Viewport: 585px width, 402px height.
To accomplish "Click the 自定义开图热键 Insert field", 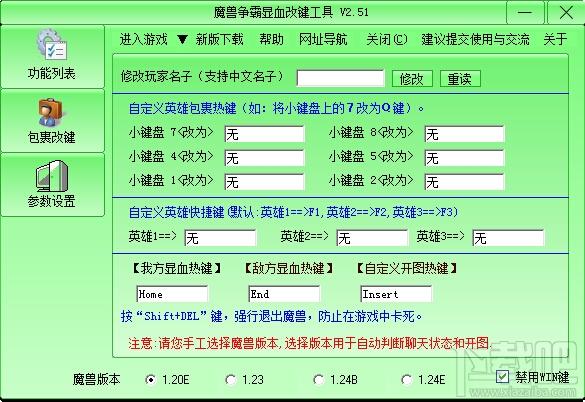I will click(x=396, y=294).
